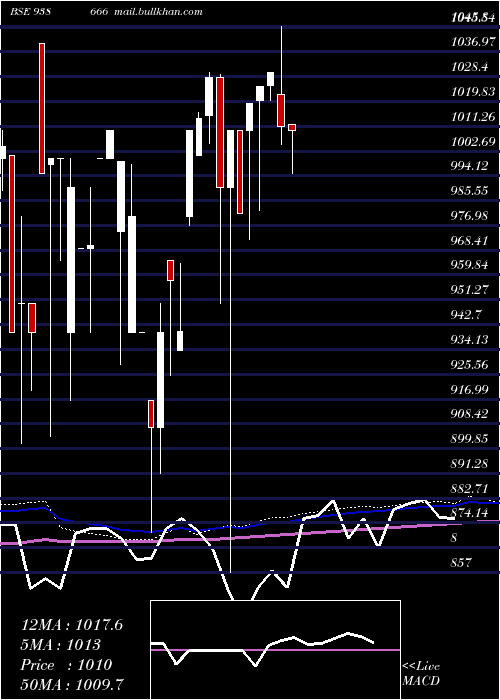Click the 916.99 price axis label

coord(469,390)
